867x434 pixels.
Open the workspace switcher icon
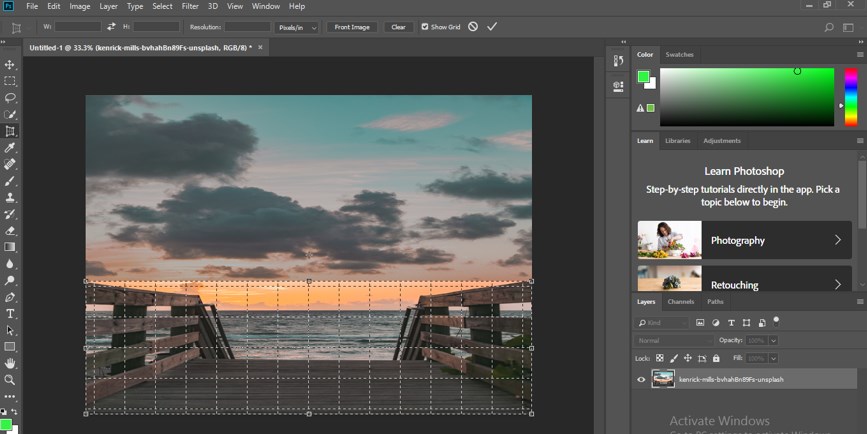pyautogui.click(x=848, y=27)
